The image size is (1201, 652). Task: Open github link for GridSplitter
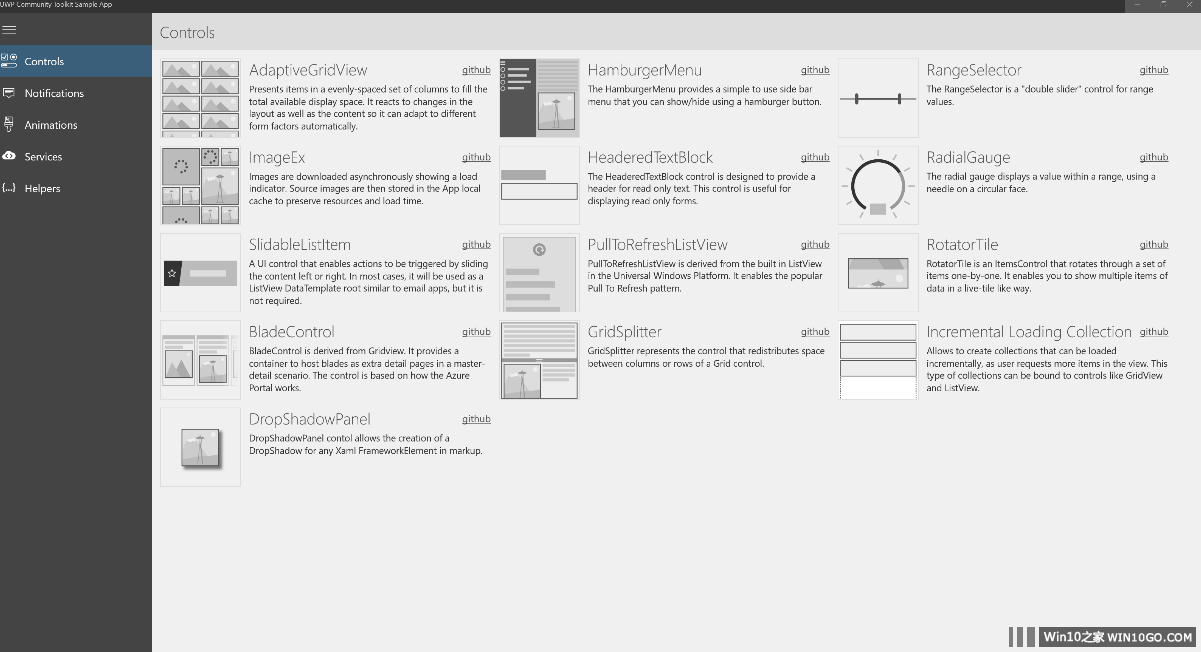815,331
